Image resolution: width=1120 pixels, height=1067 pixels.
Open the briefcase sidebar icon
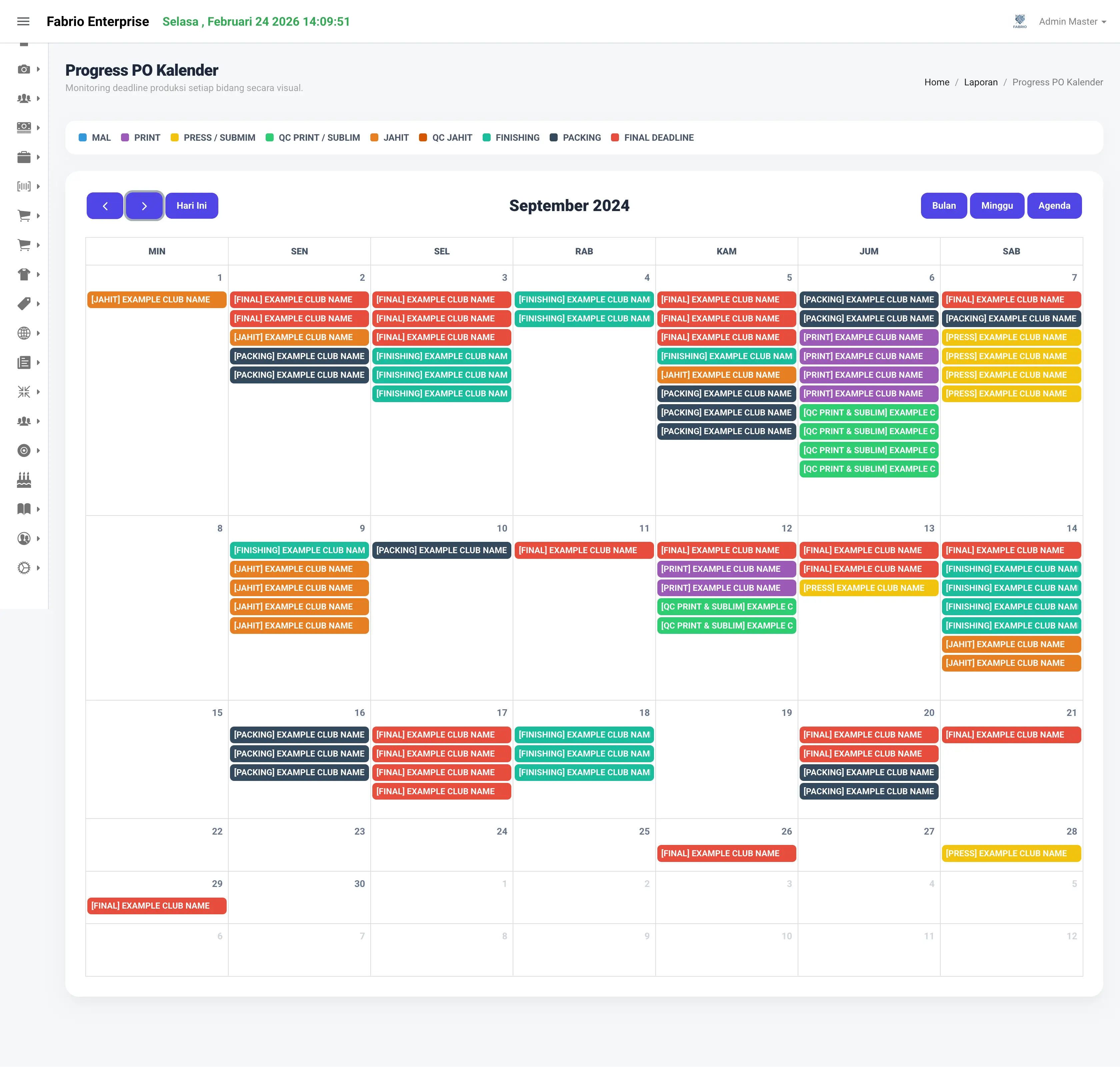[24, 157]
